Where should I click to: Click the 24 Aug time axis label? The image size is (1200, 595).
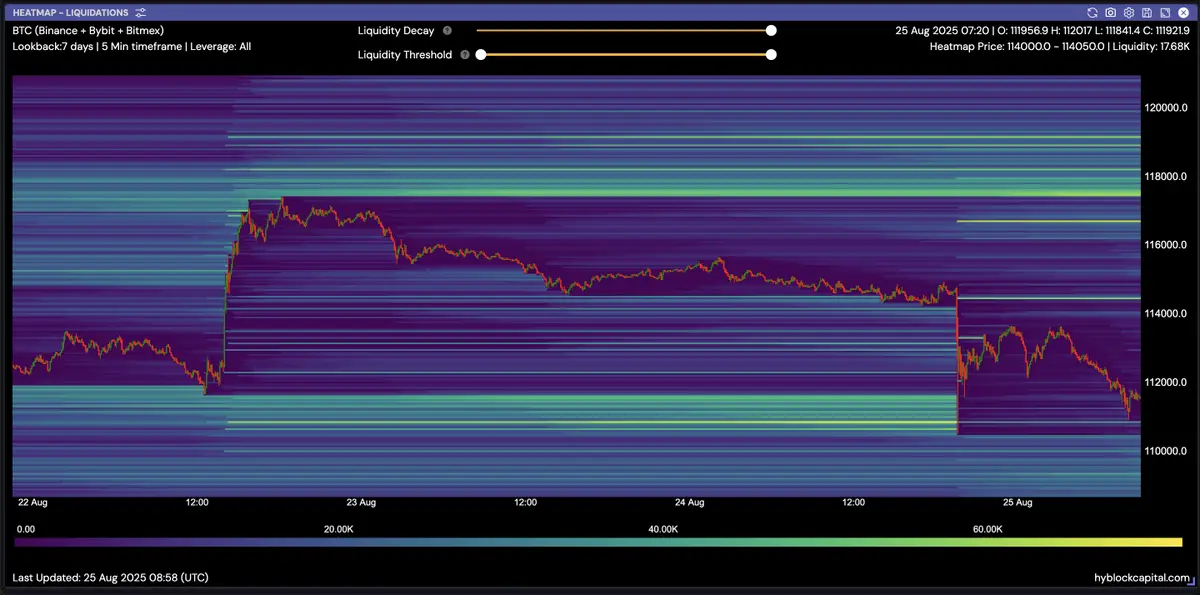pyautogui.click(x=690, y=503)
